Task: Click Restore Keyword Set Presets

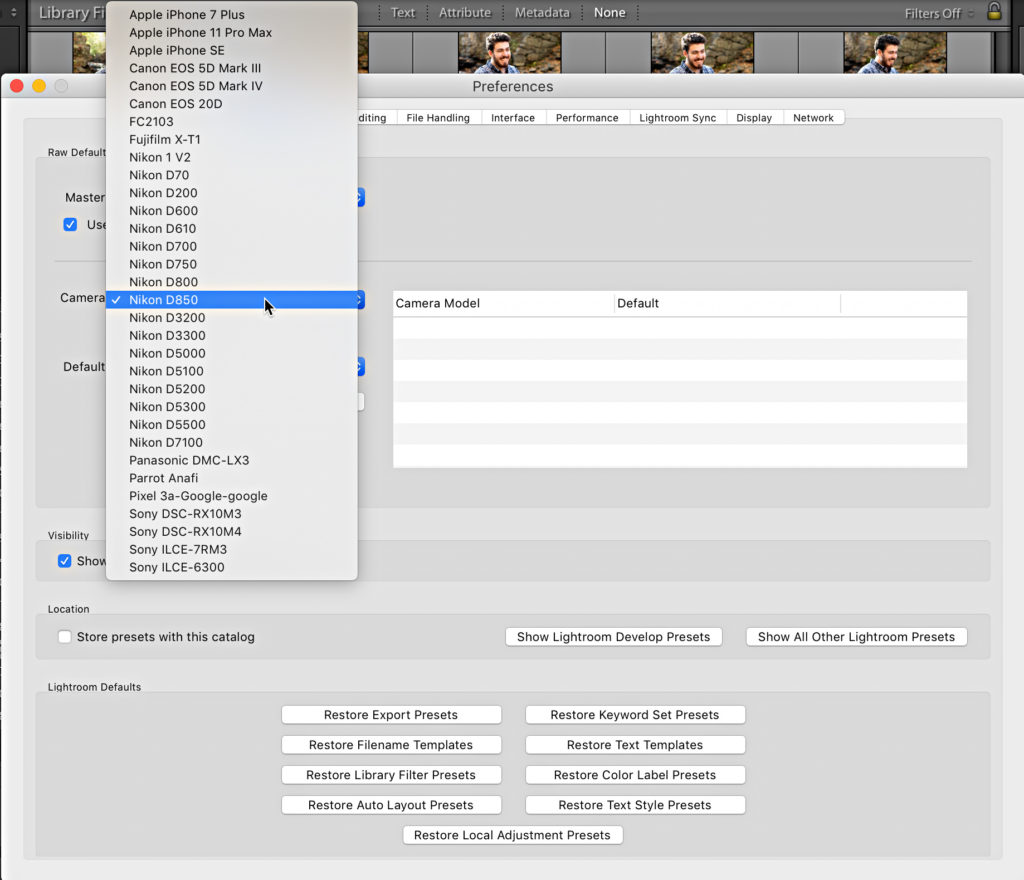Action: pos(635,715)
